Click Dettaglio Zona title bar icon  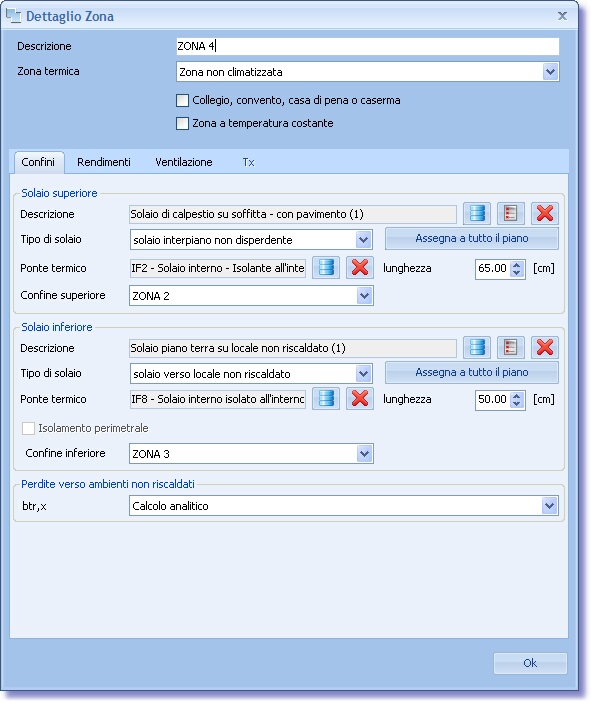point(13,16)
